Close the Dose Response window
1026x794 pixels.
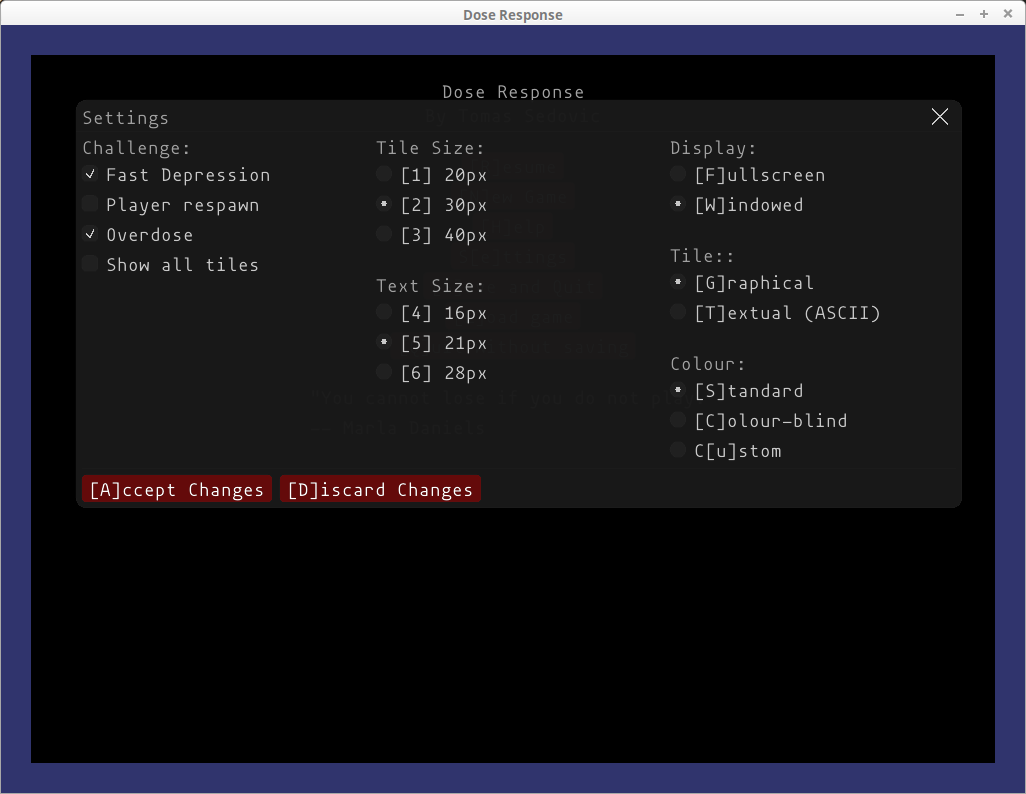point(1008,14)
